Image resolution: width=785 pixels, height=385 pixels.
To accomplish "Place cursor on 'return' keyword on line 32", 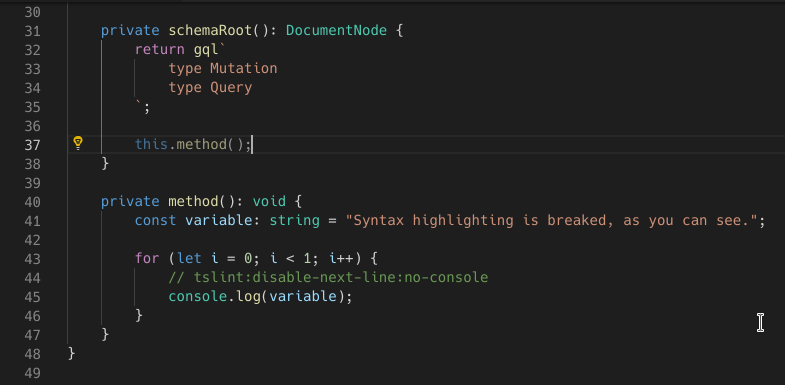I will tap(160, 50).
